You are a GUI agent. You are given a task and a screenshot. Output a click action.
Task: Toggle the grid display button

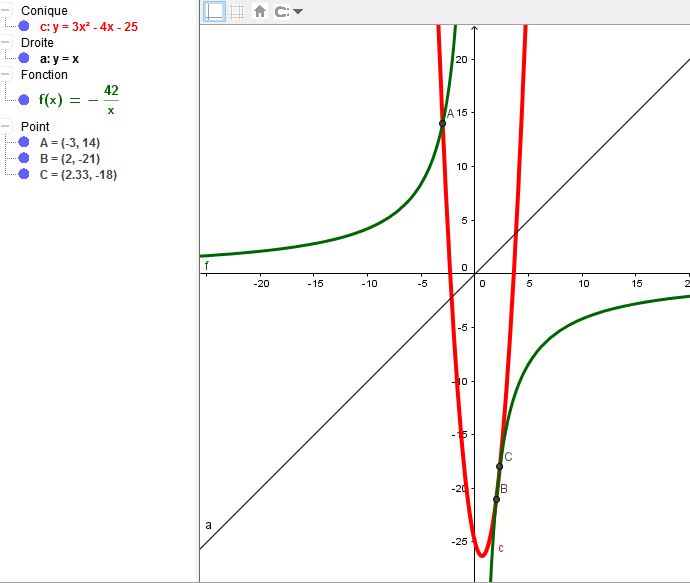pyautogui.click(x=237, y=12)
